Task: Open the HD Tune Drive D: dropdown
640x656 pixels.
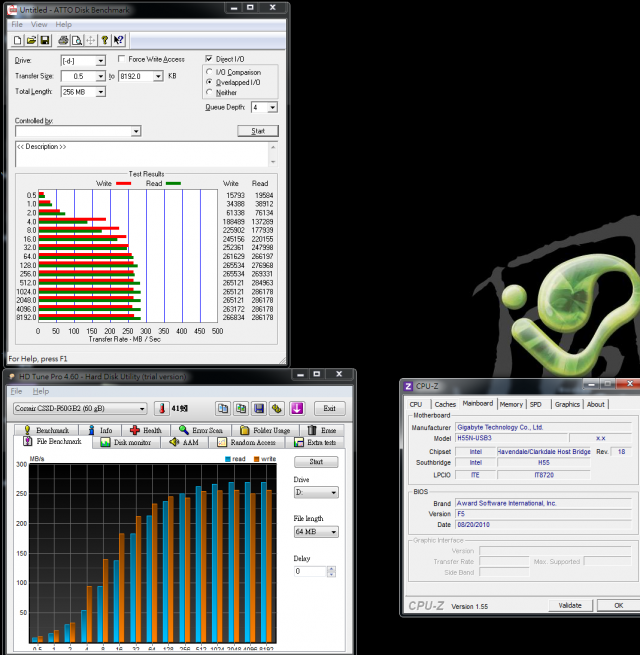Action: (316, 492)
